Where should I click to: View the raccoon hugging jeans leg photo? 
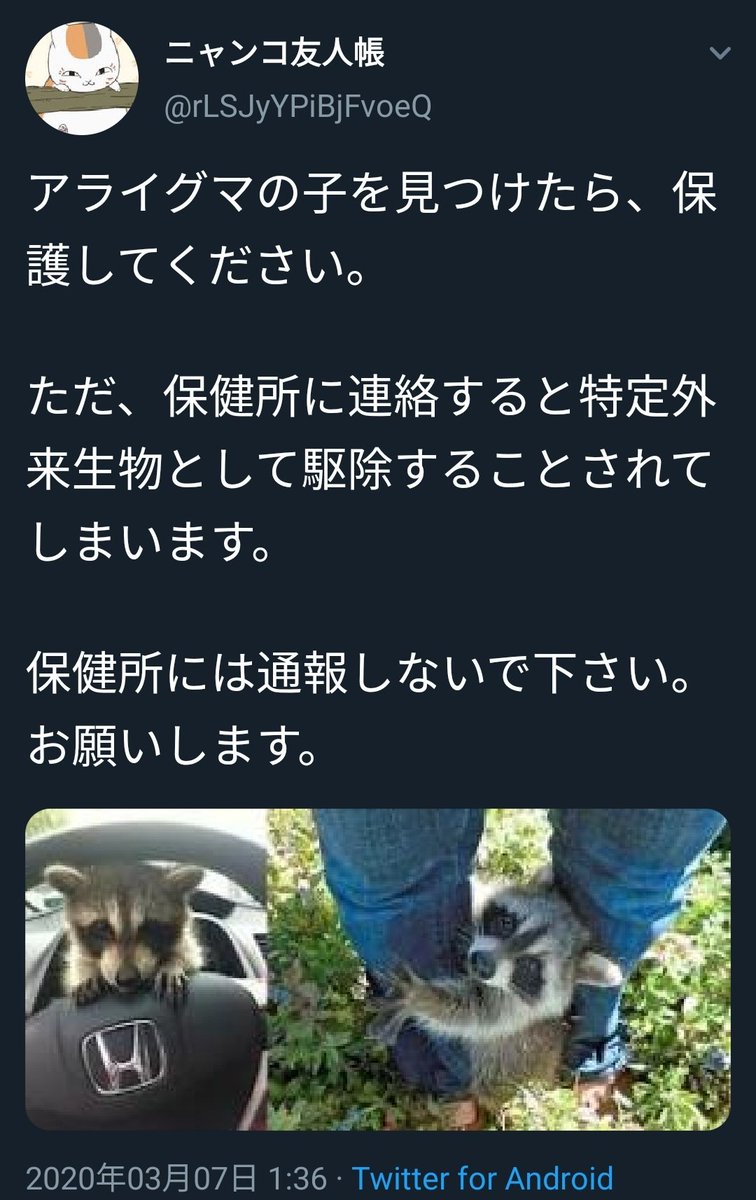click(x=500, y=969)
